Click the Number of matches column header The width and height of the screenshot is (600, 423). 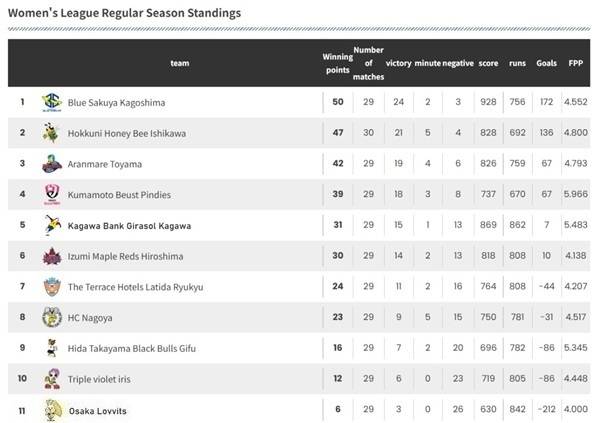coord(368,64)
